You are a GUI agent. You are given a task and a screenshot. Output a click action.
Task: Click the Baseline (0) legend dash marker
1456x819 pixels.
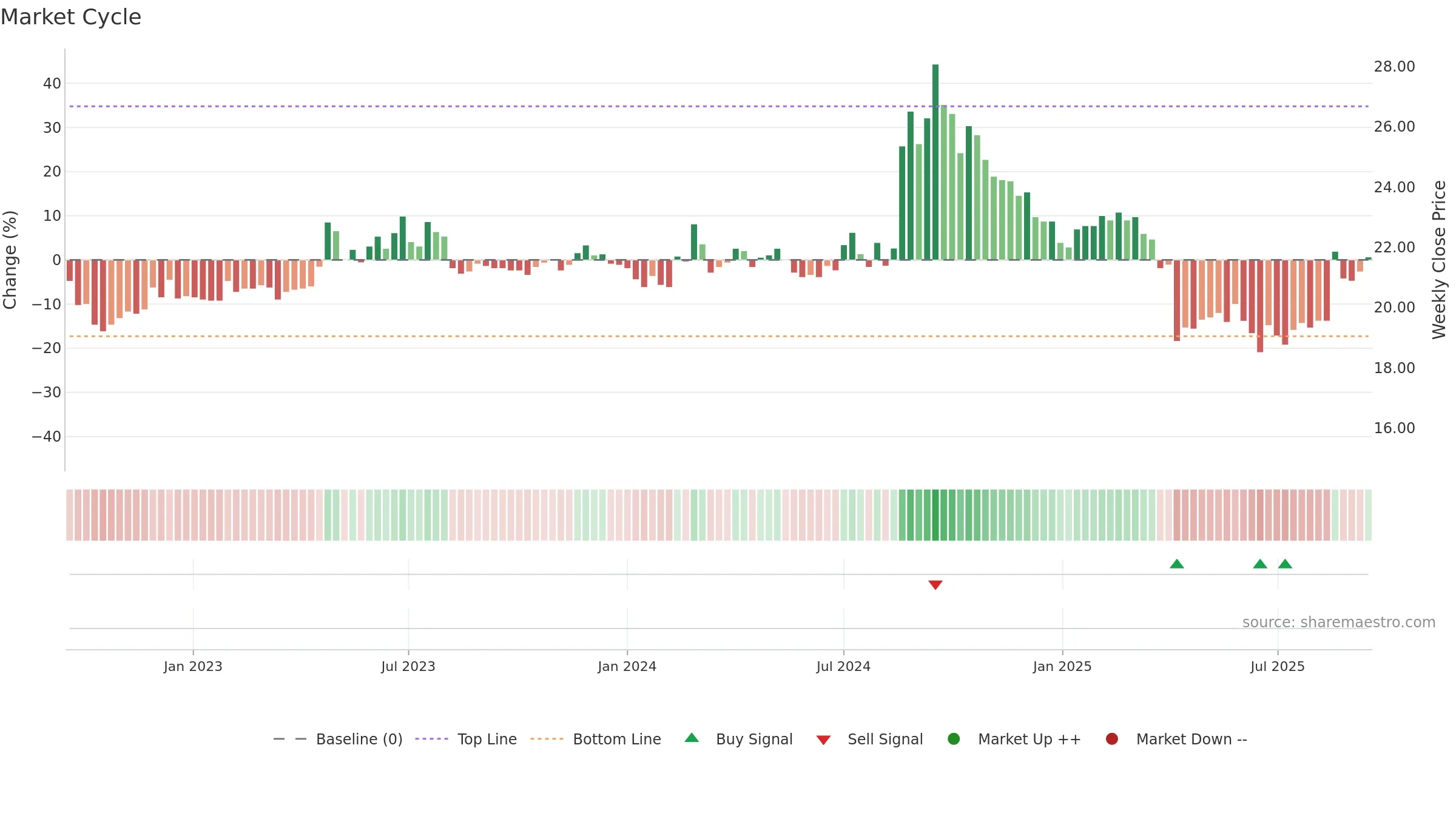[289, 739]
